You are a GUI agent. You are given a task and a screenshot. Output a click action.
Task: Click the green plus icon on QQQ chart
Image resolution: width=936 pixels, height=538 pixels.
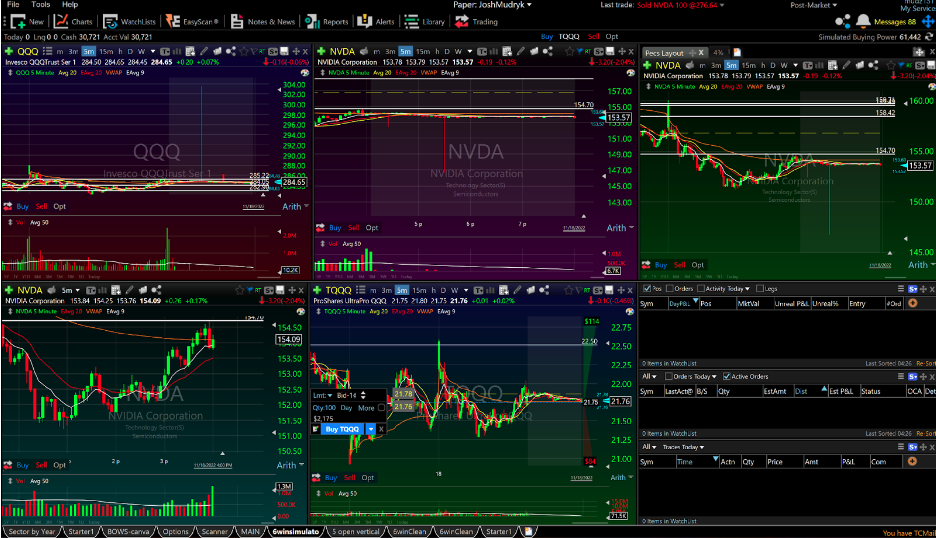pos(9,51)
